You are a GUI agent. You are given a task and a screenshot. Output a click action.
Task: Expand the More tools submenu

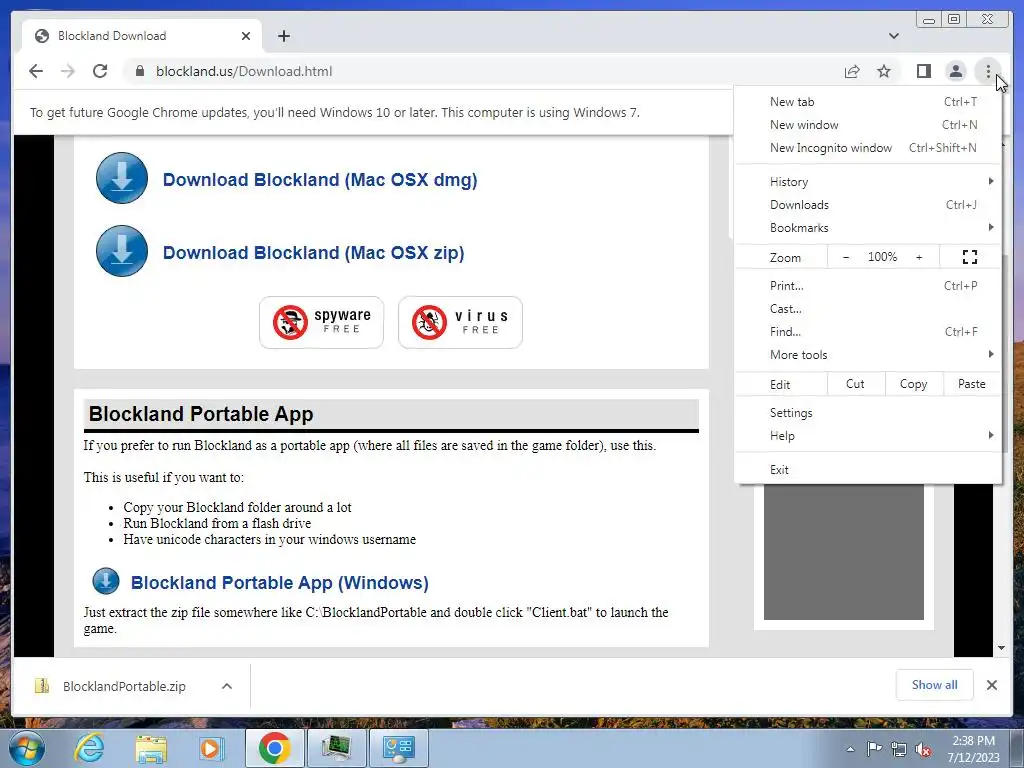[868, 355]
